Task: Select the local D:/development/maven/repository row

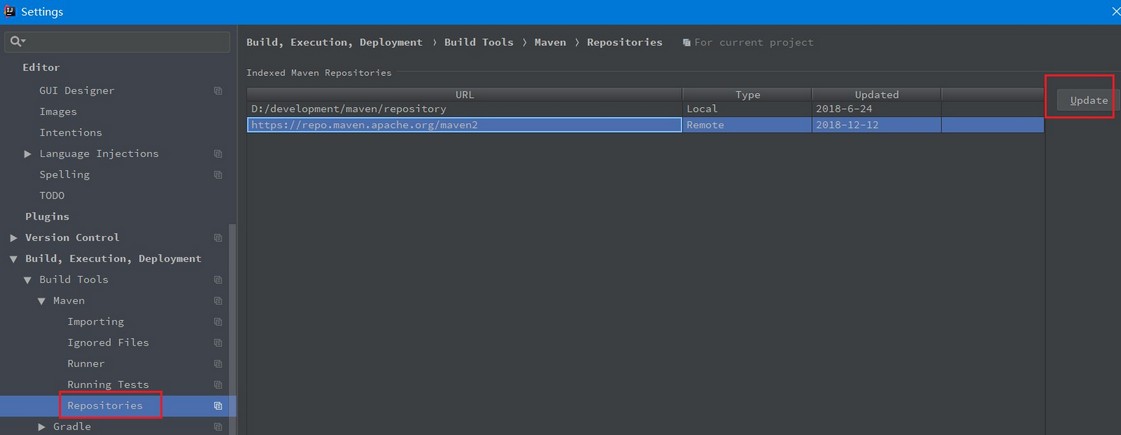Action: tap(645, 109)
